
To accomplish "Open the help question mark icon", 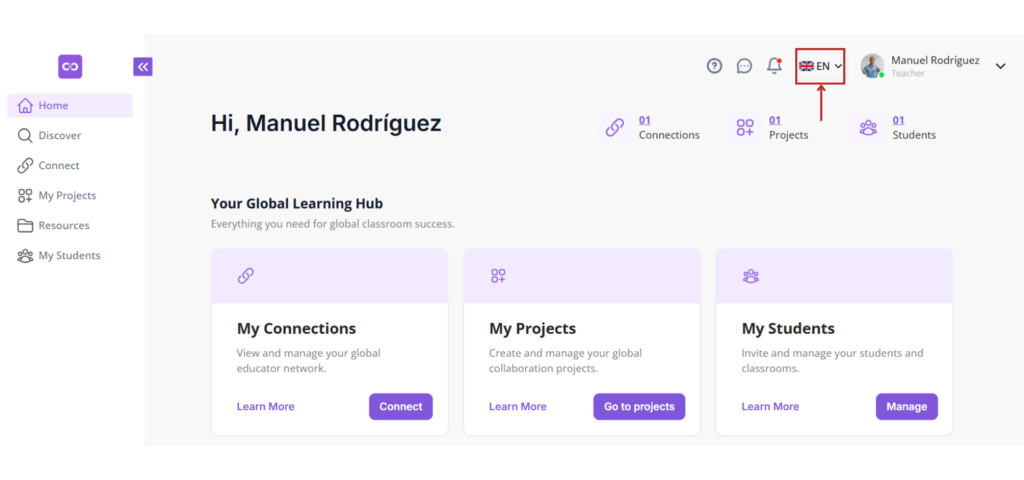I will (x=714, y=66).
